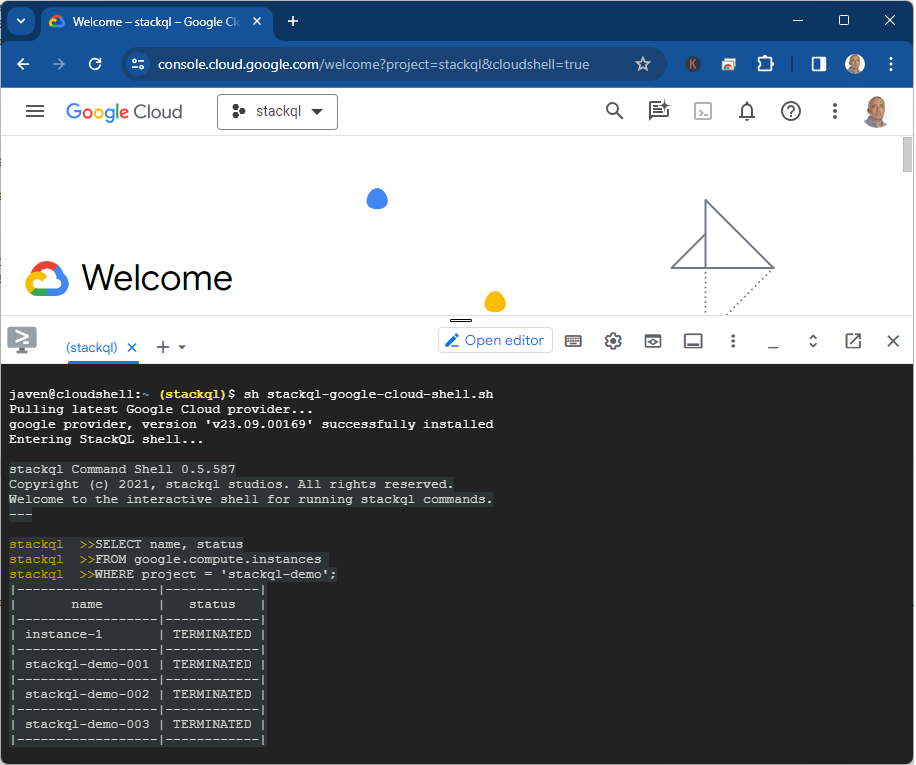Toggle the terminal panel to fullscreen
The image size is (916, 765).
point(813,341)
